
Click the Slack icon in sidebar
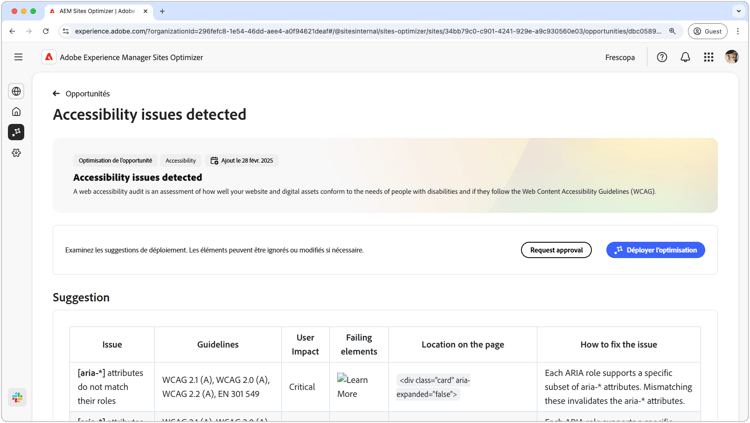click(17, 397)
